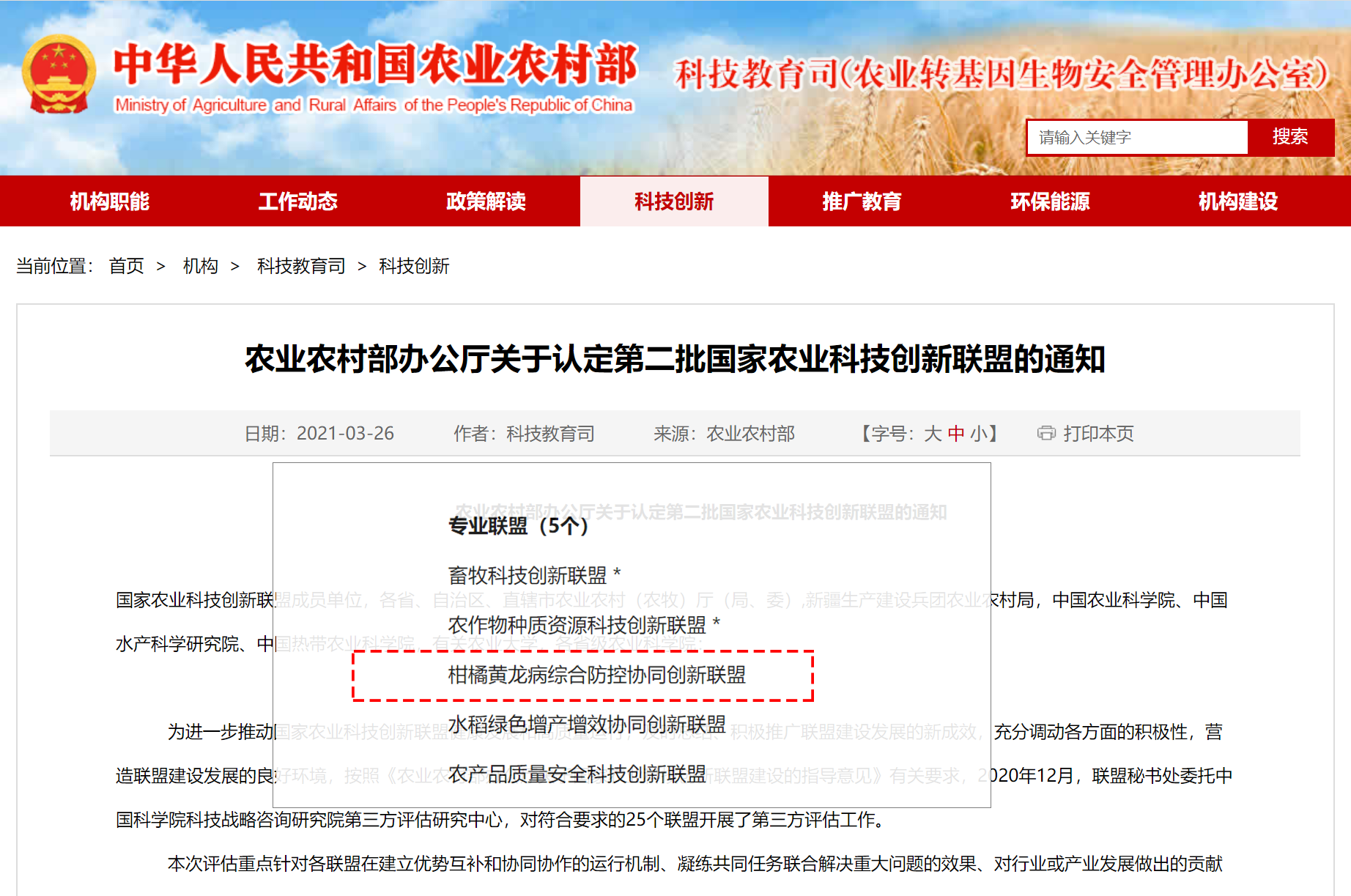
Task: Go to the 推广教育 section
Action: click(x=862, y=201)
